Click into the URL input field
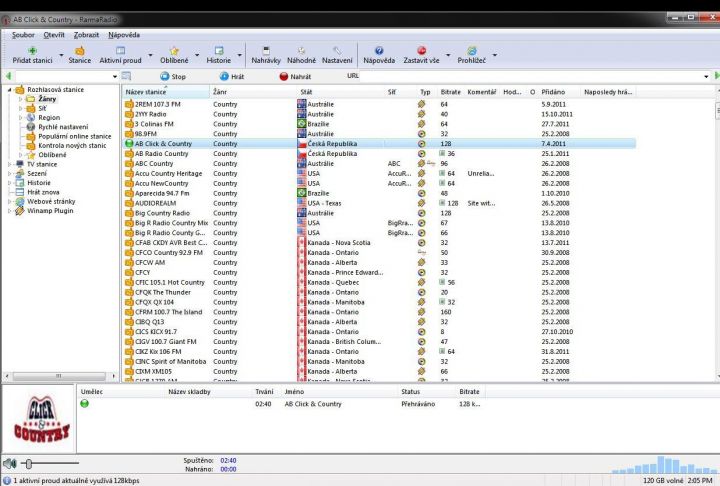This screenshot has height=486, width=720. coord(532,76)
